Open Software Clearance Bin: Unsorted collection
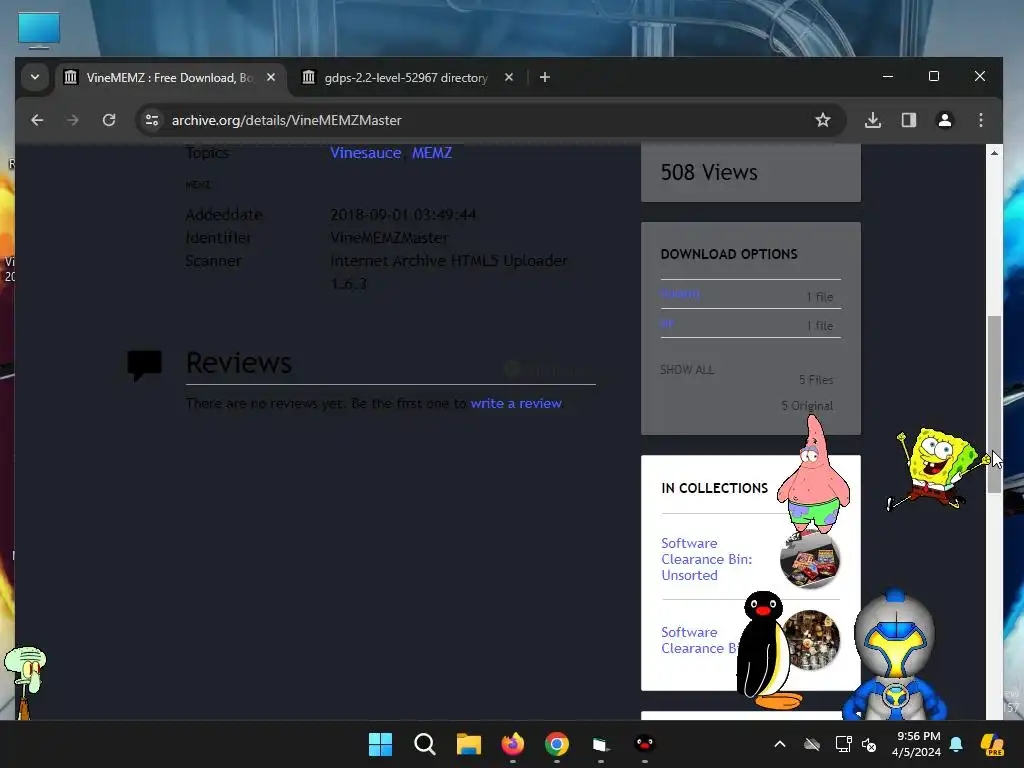This screenshot has height=768, width=1024. tap(707, 559)
